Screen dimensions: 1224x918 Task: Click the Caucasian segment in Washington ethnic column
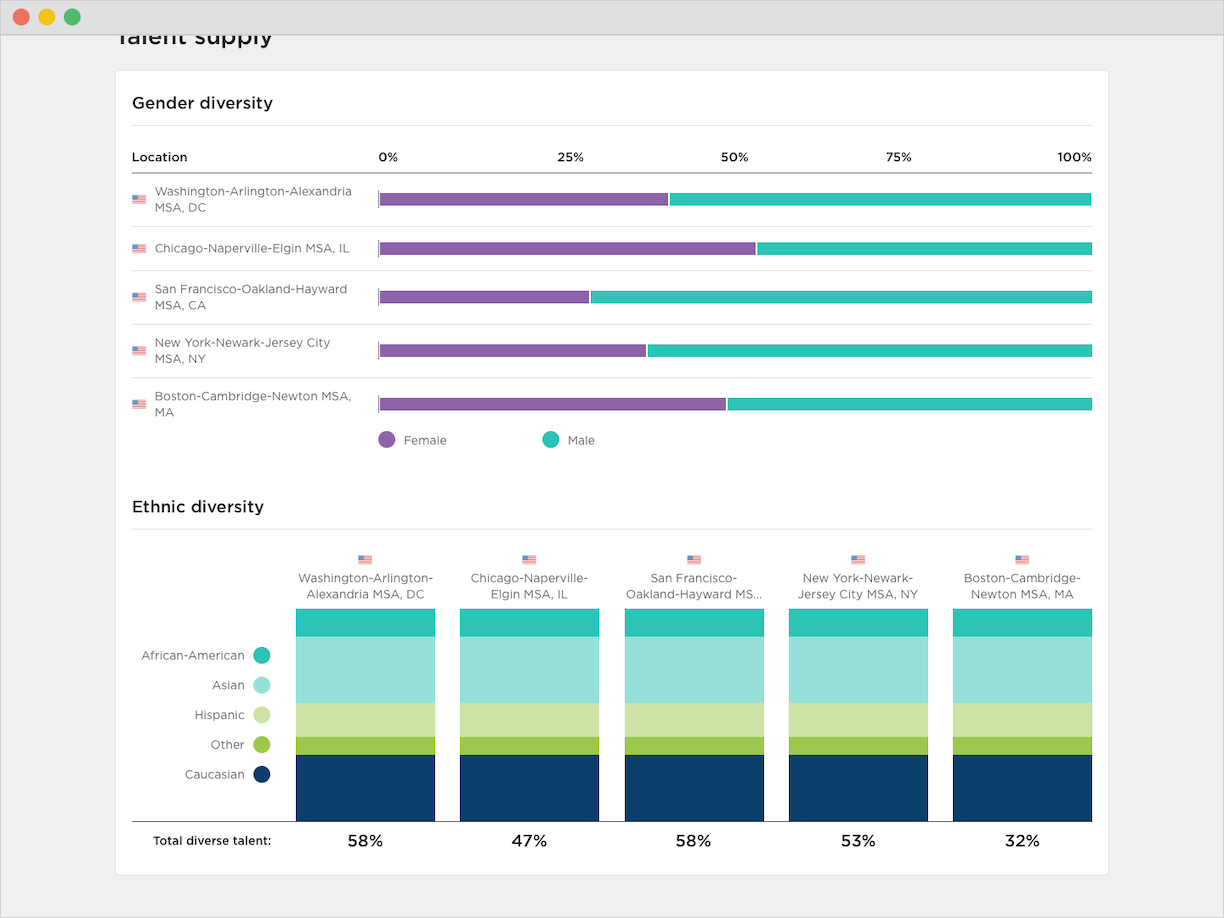(365, 788)
